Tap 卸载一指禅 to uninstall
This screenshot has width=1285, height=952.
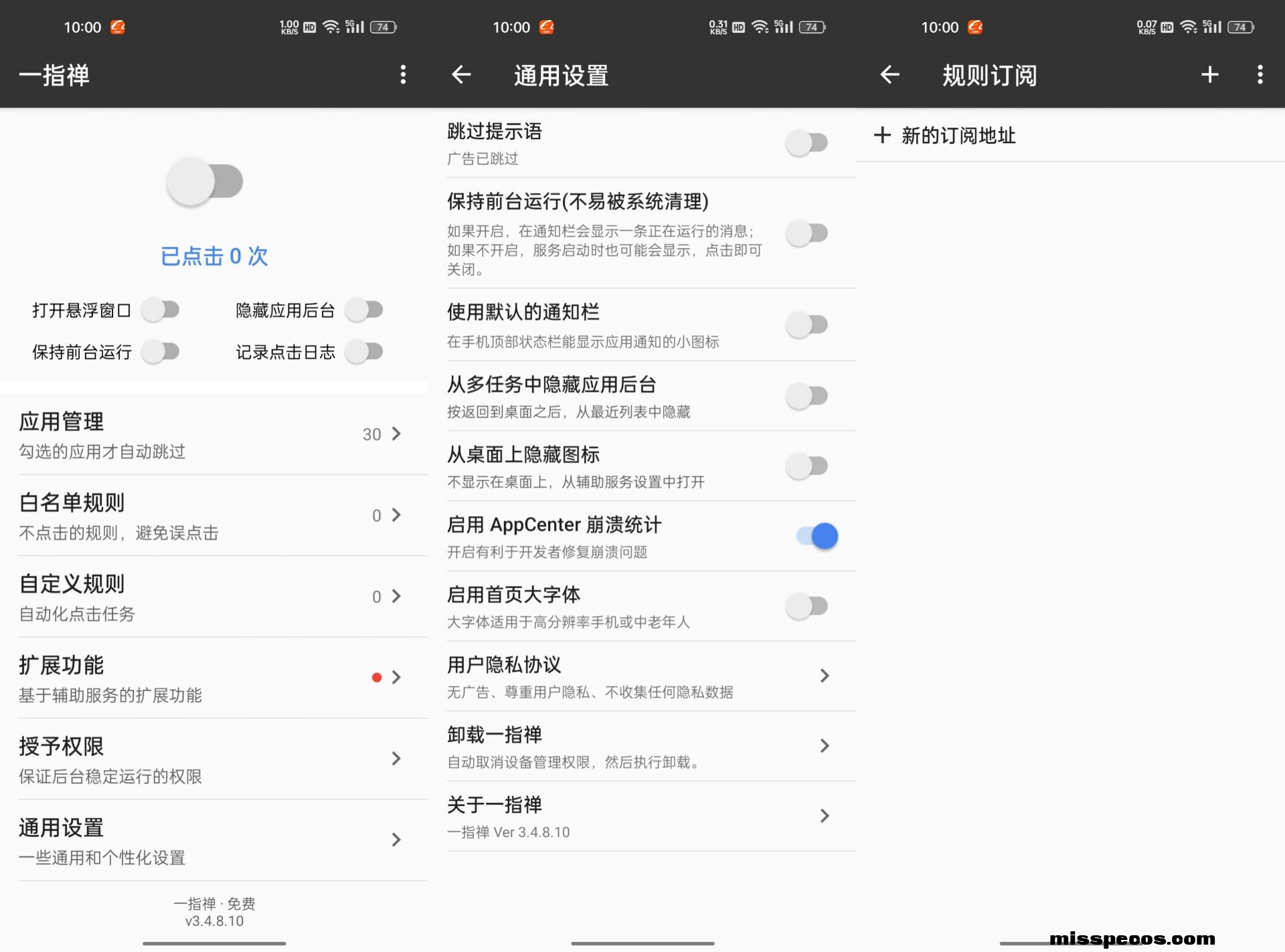pos(642,747)
